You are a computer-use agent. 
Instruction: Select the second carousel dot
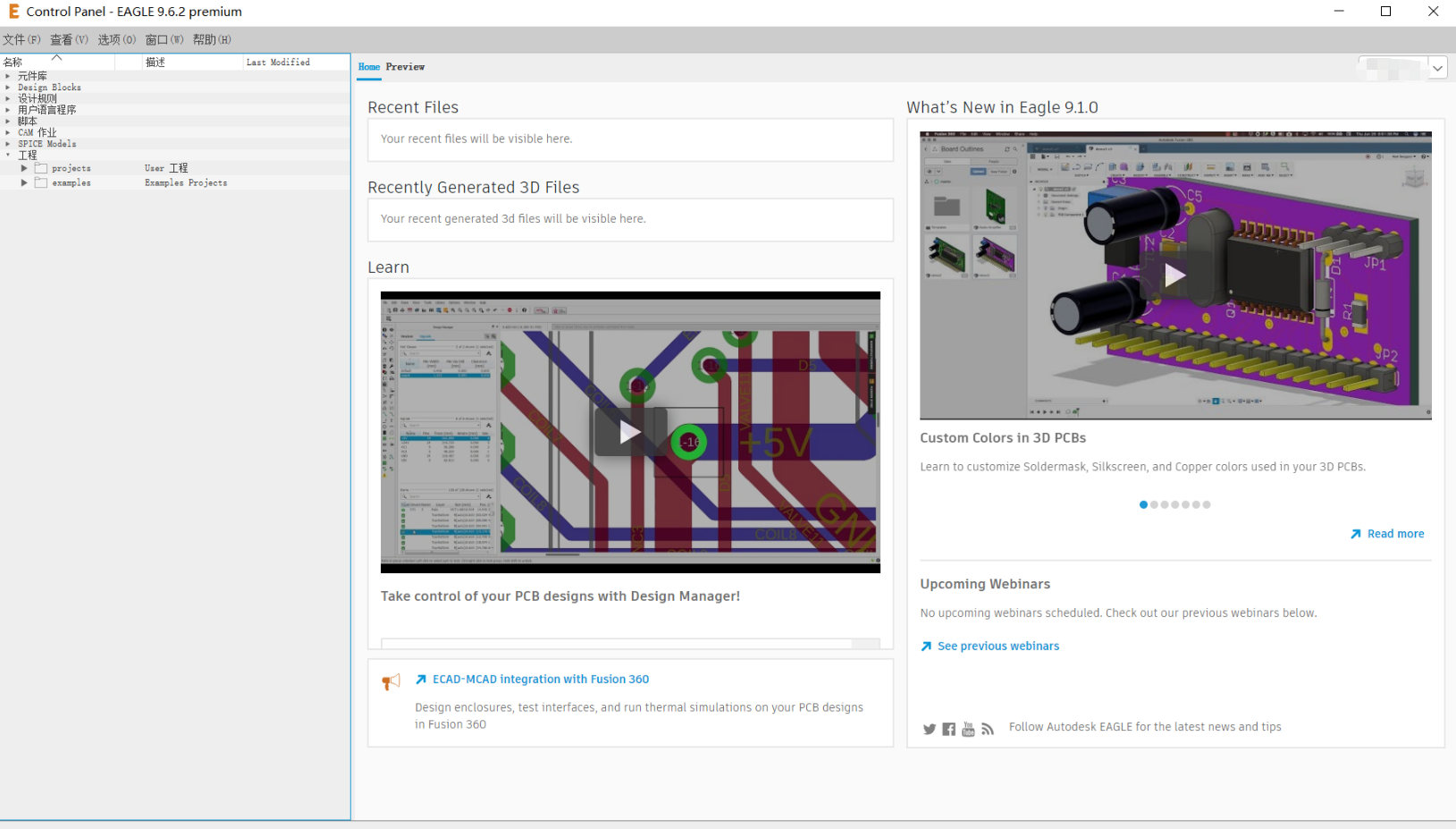click(x=1154, y=505)
